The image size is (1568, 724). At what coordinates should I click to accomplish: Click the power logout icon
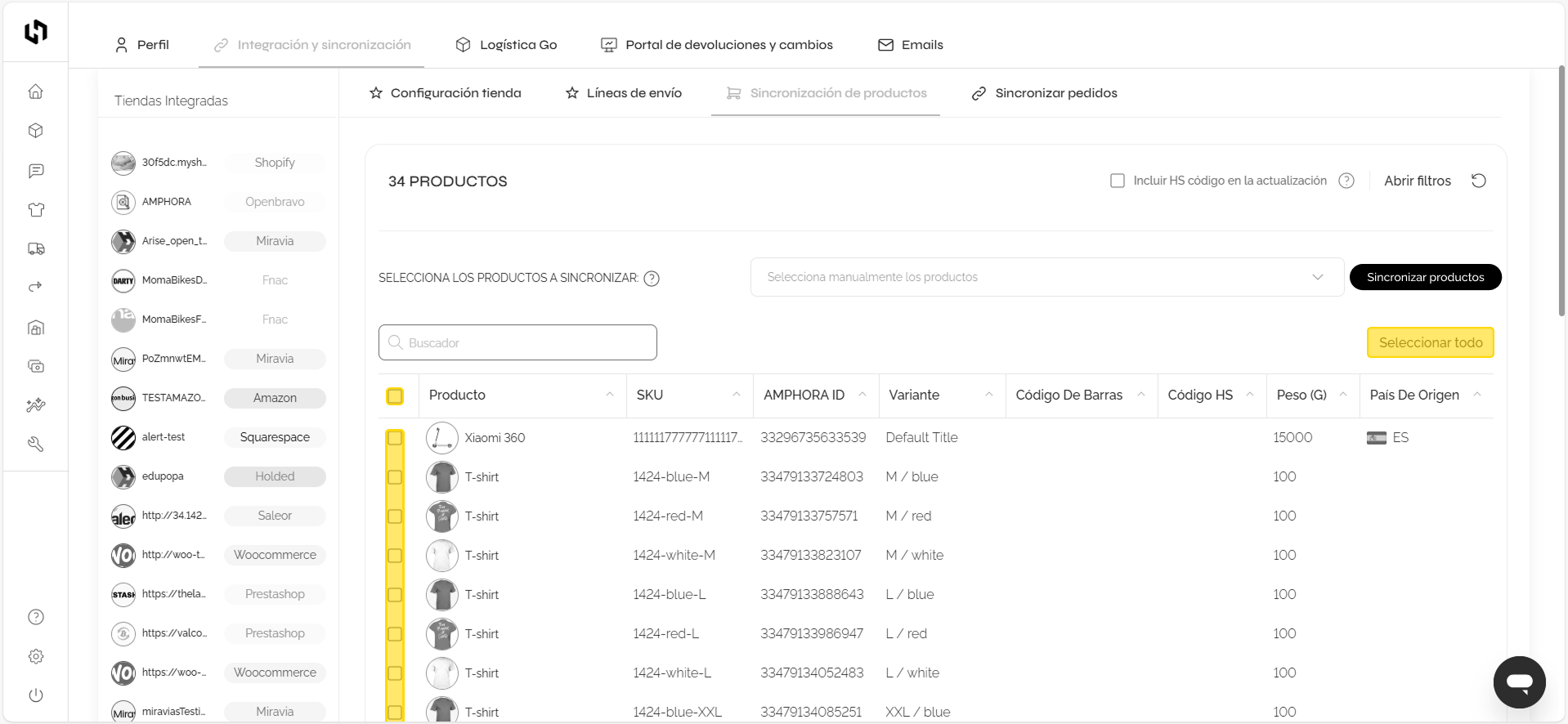tap(35, 695)
